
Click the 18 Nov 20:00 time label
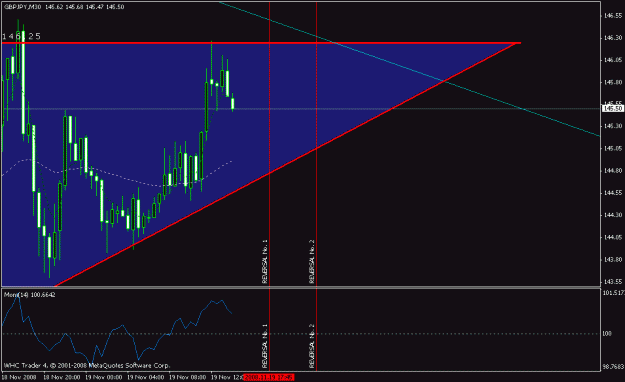61,377
